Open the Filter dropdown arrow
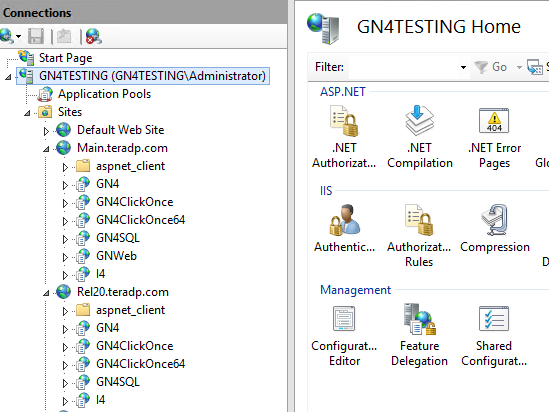 463,67
